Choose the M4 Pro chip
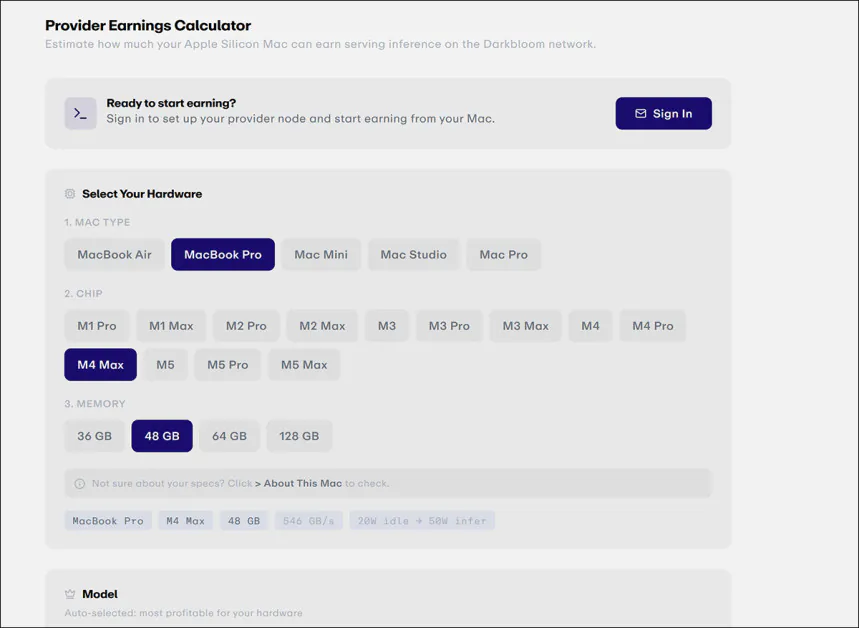 click(652, 326)
